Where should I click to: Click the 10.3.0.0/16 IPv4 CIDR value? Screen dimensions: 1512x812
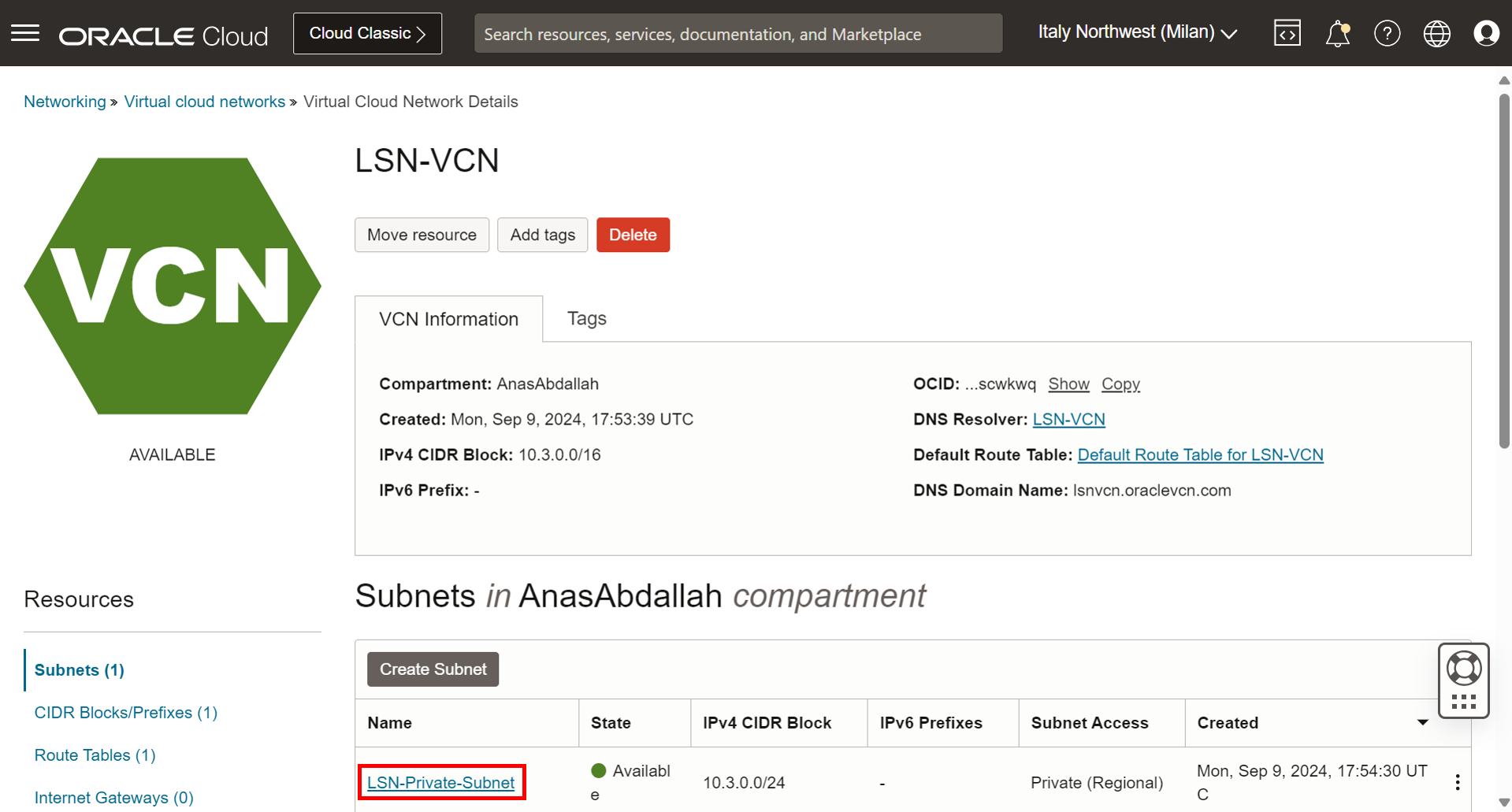[559, 455]
